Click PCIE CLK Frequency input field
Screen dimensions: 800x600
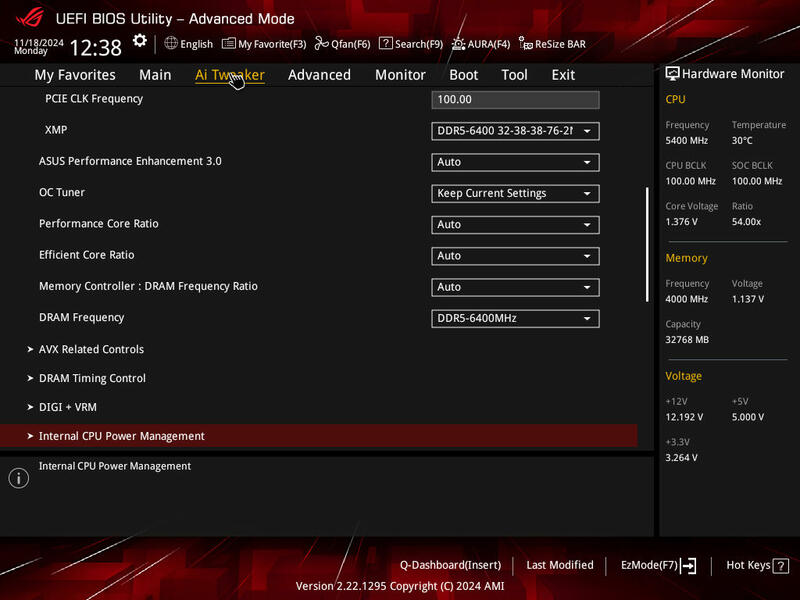(515, 99)
